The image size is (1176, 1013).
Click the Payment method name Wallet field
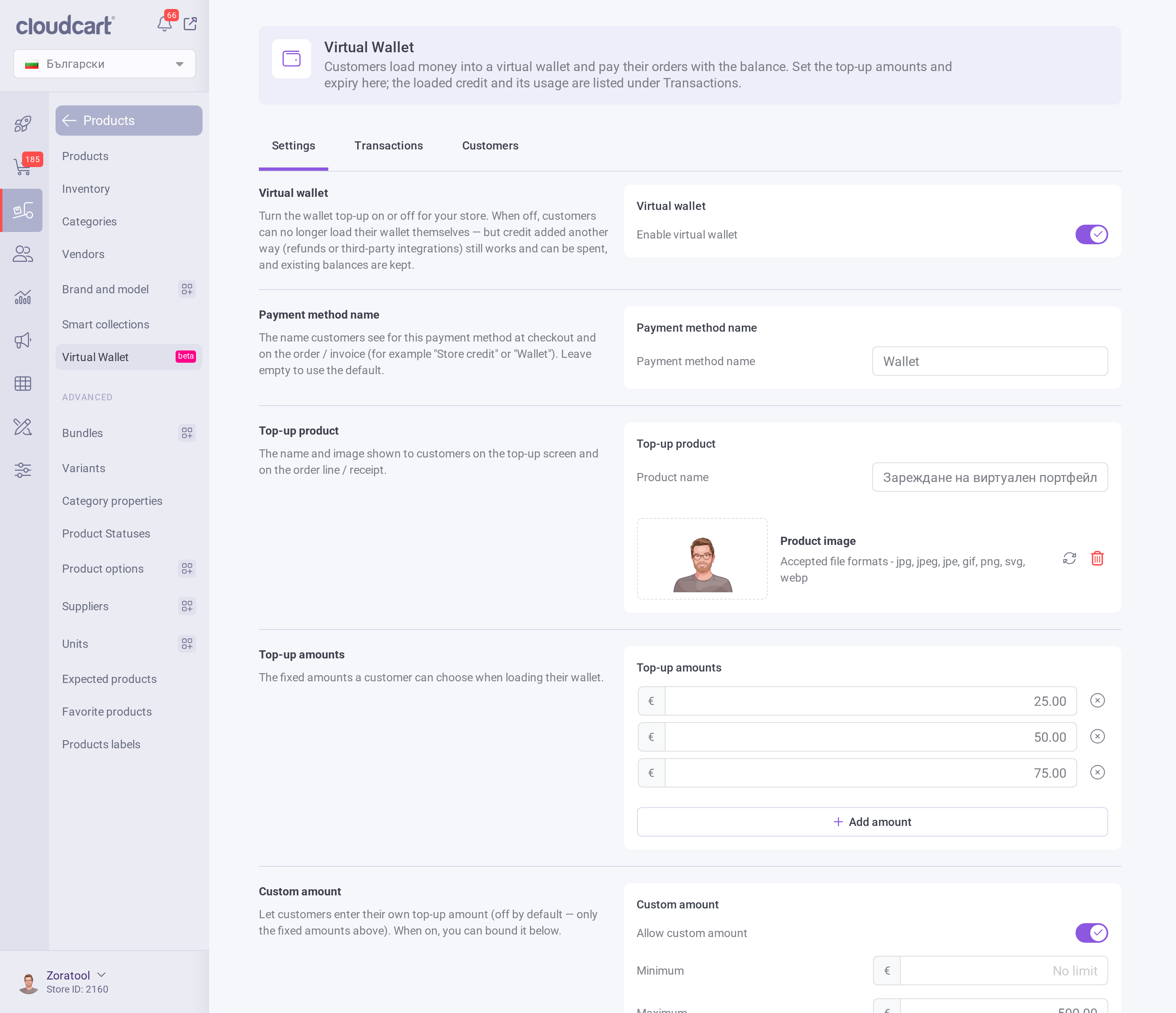click(990, 361)
